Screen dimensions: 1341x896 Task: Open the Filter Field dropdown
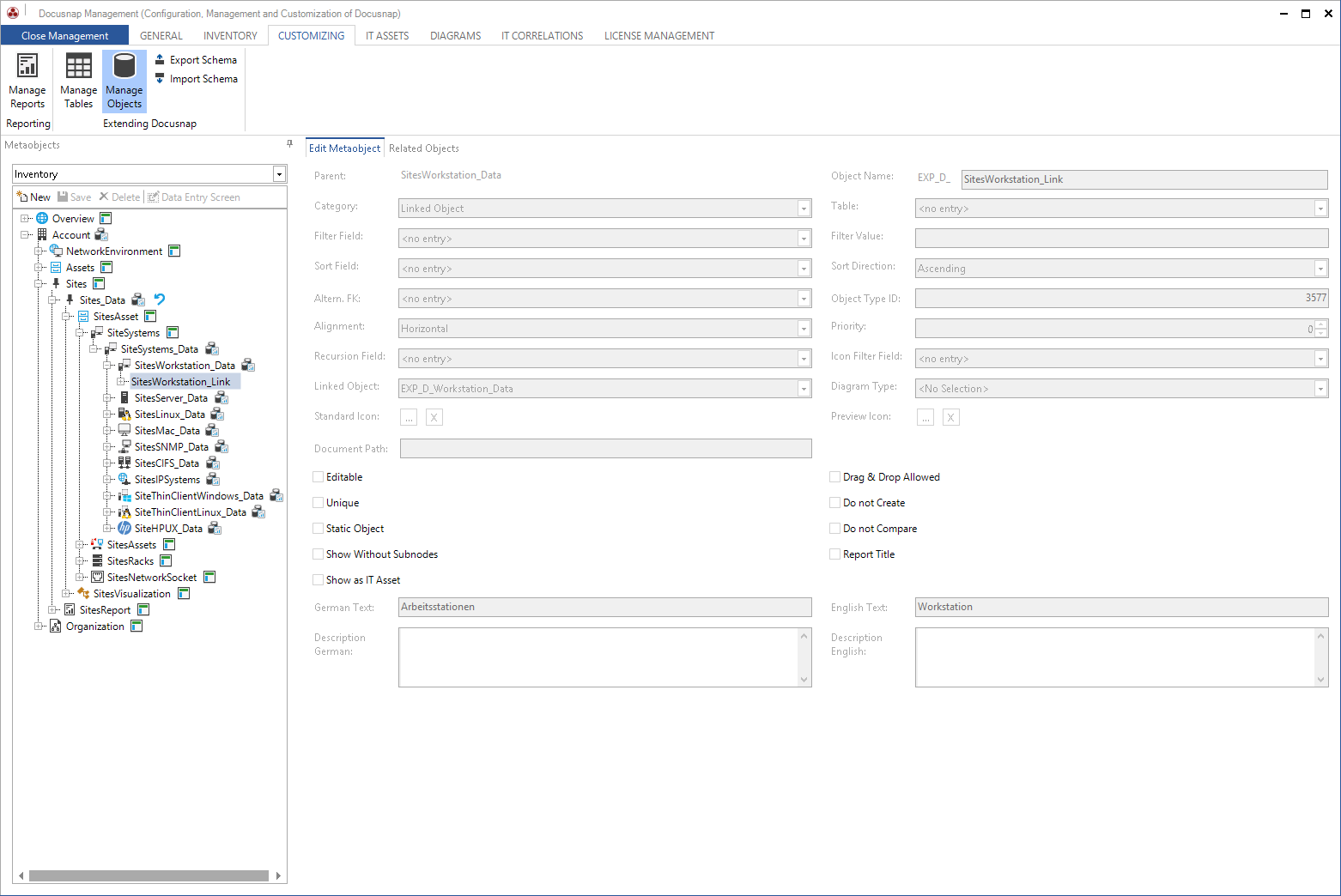point(804,239)
